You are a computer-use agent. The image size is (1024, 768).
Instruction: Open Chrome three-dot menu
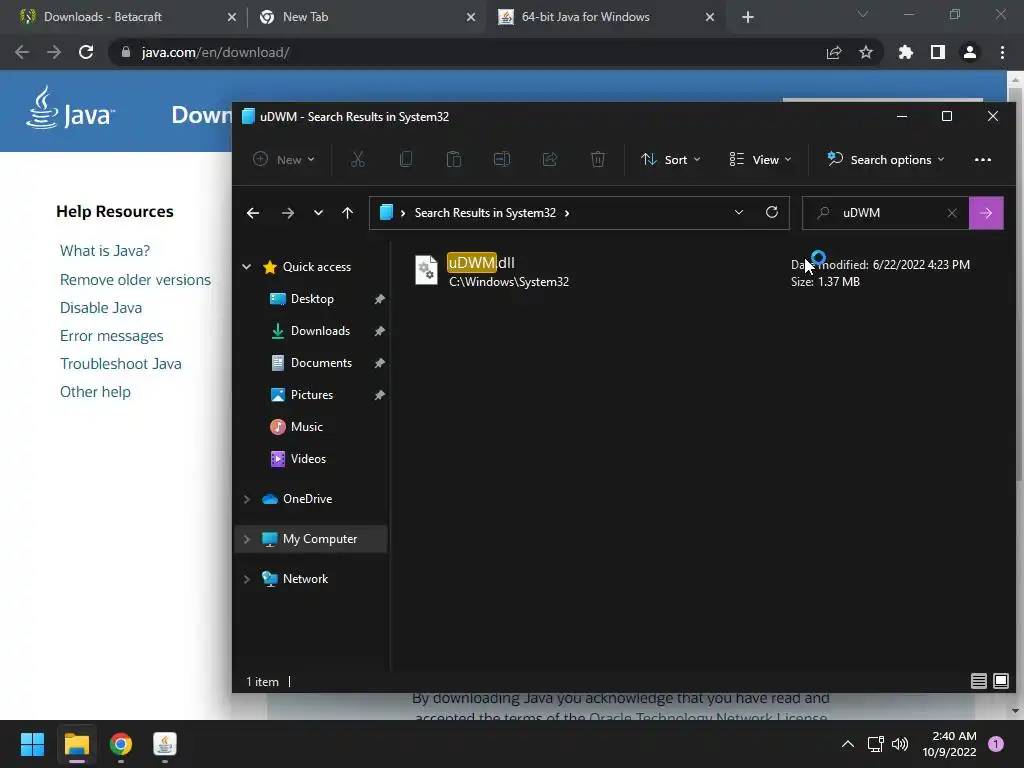pyautogui.click(x=1002, y=52)
